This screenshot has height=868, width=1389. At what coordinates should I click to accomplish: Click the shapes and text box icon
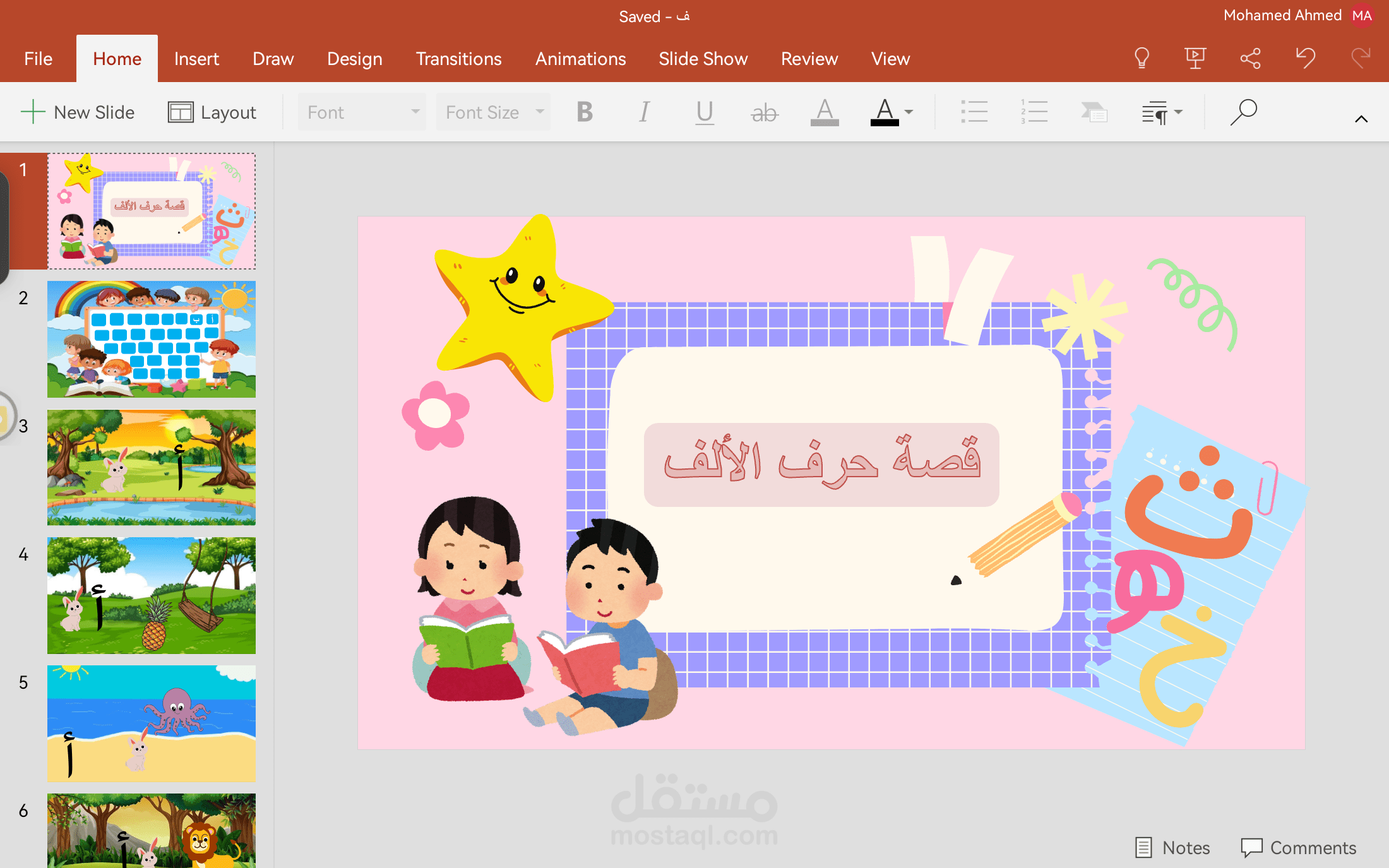click(1094, 112)
